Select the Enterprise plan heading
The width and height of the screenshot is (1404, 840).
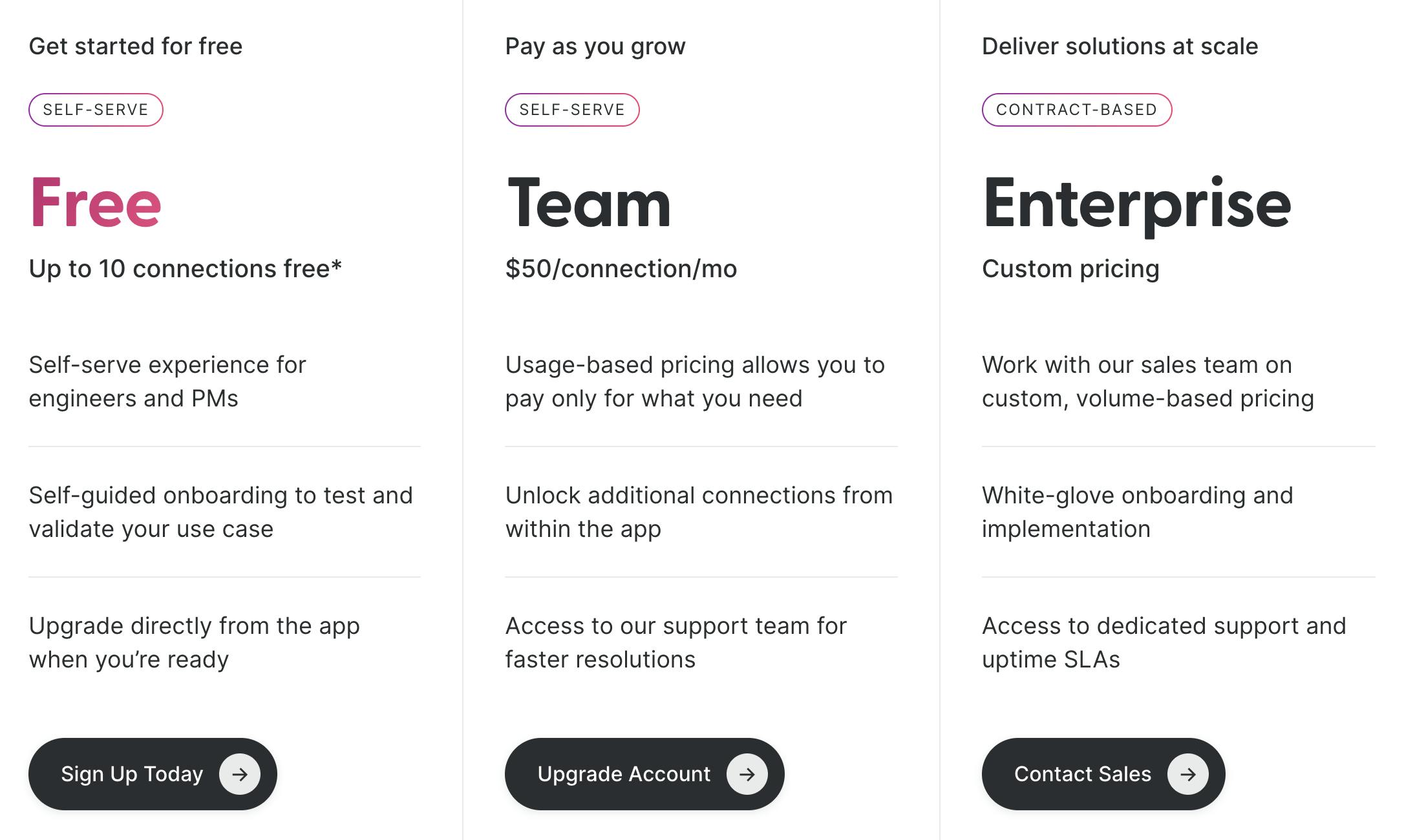(1136, 204)
